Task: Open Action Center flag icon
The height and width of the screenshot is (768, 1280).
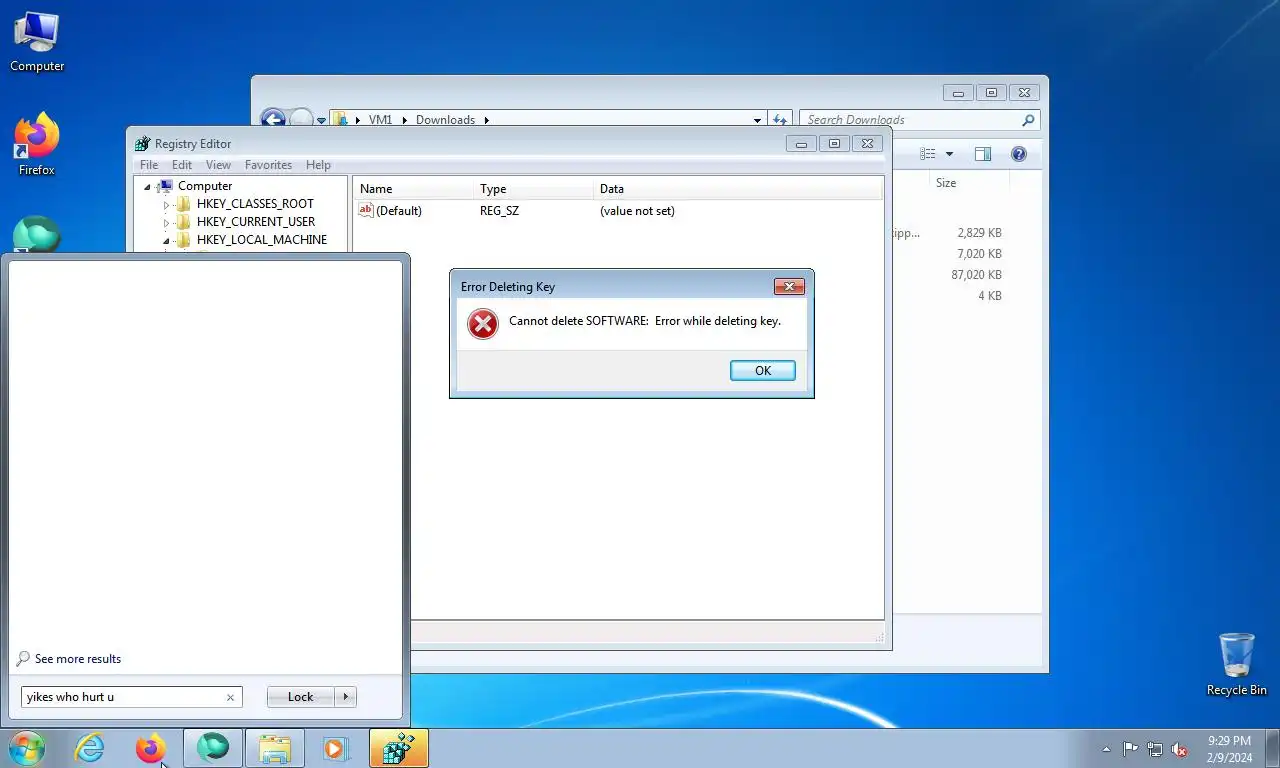Action: [x=1130, y=749]
